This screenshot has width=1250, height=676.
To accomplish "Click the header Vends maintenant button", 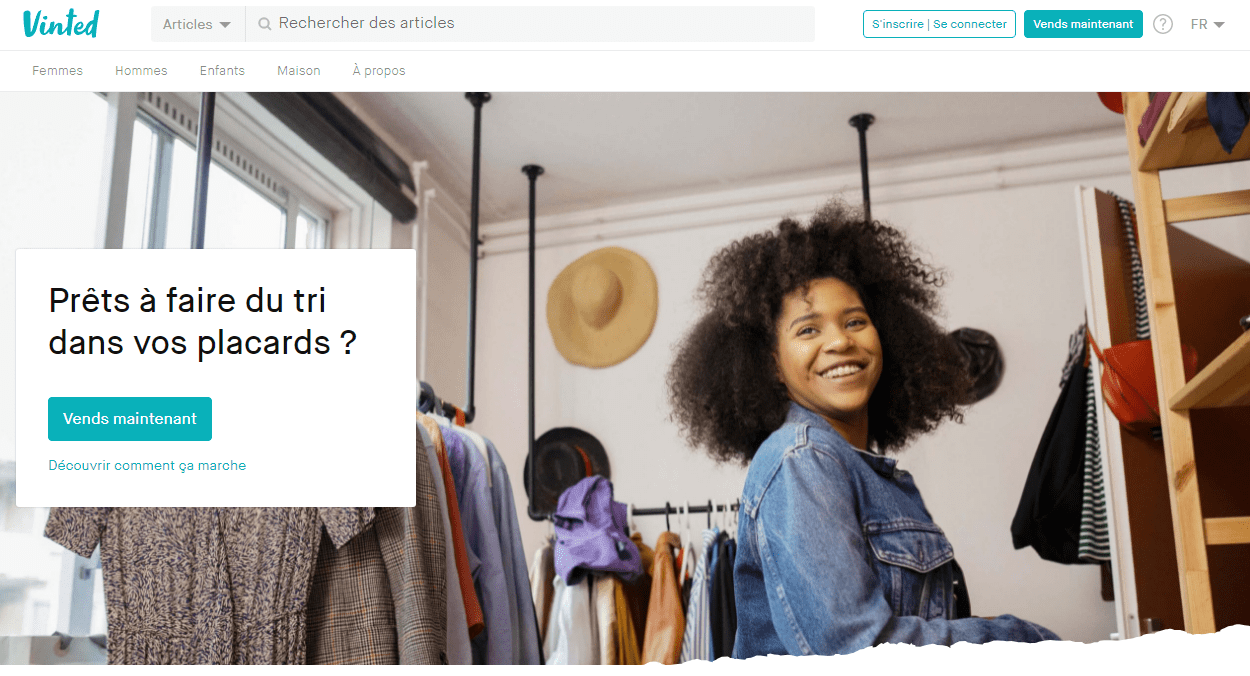I will (1083, 24).
